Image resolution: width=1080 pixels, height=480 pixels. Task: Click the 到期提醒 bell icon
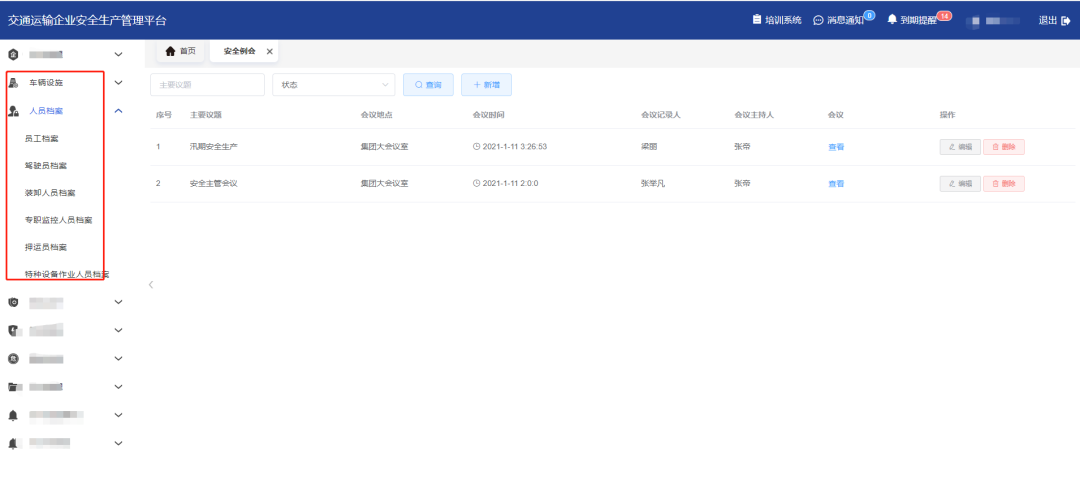pos(892,20)
